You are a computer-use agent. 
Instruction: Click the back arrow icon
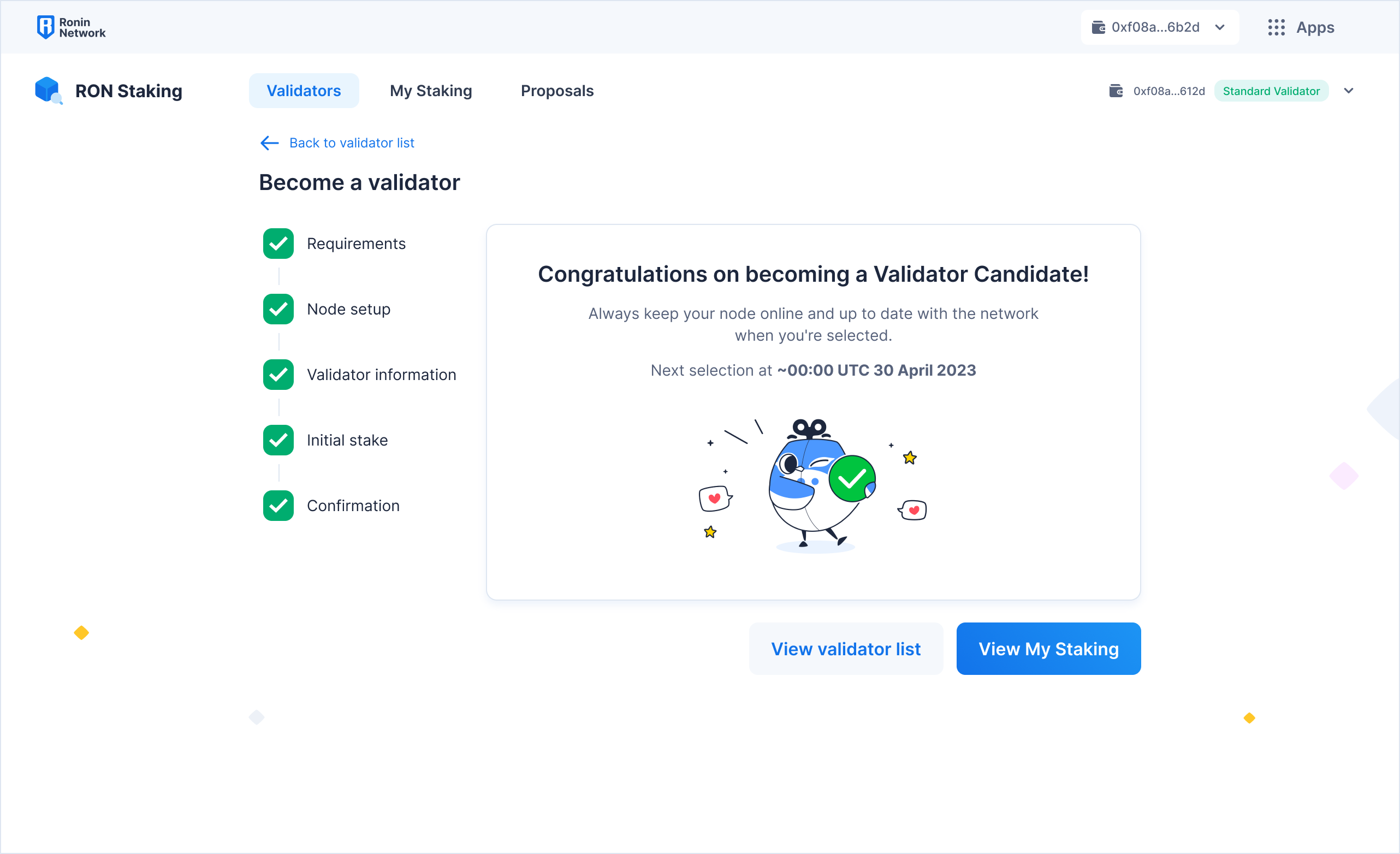[269, 143]
